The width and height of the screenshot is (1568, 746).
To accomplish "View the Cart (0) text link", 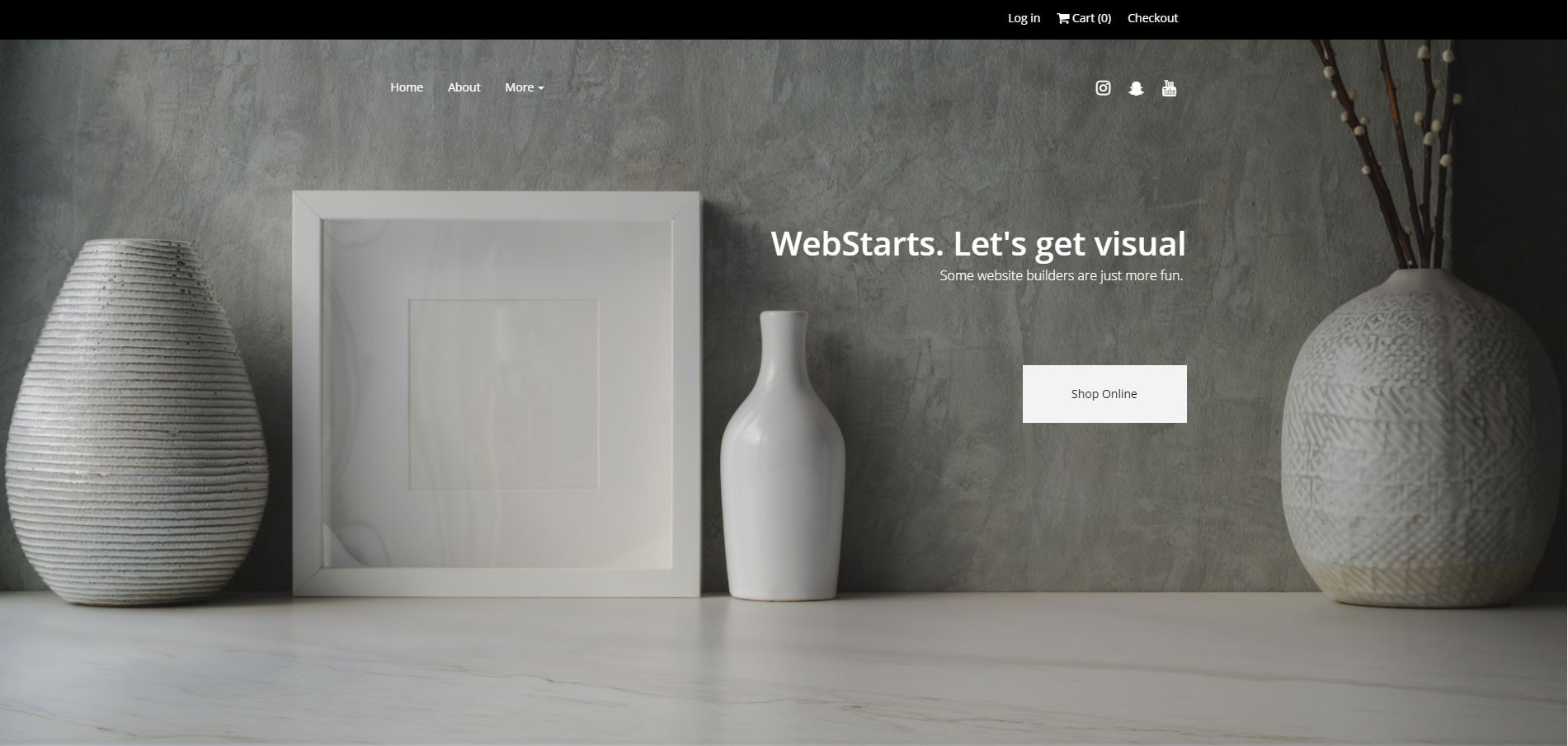I will point(1091,18).
